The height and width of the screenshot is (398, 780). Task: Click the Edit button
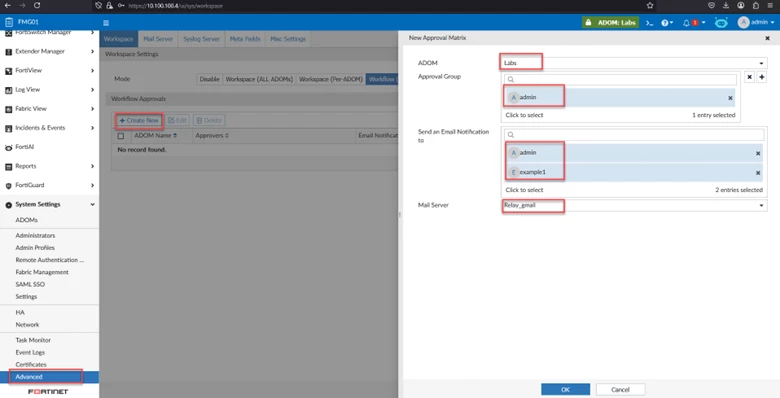[177, 120]
